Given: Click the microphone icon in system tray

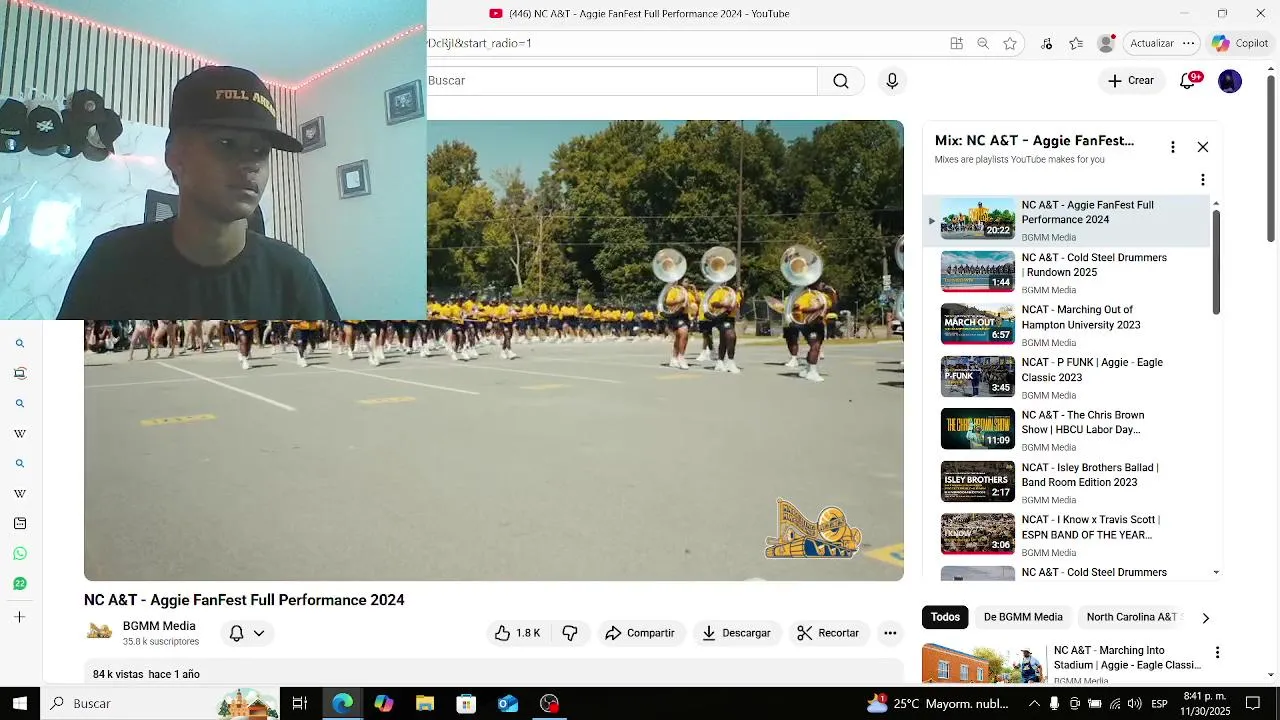Looking at the screenshot, I should [1054, 704].
